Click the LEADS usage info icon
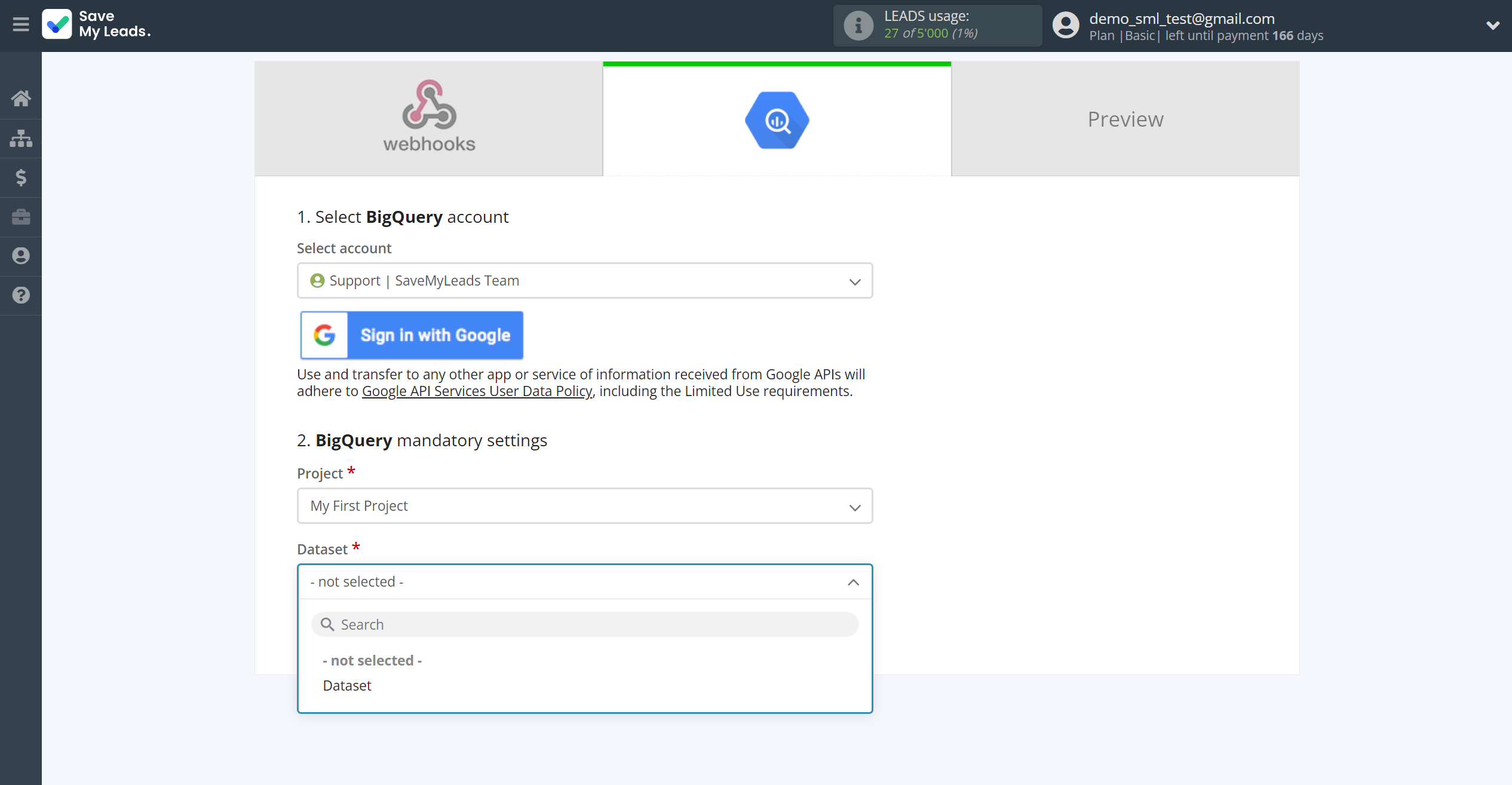This screenshot has height=785, width=1512. [x=858, y=26]
